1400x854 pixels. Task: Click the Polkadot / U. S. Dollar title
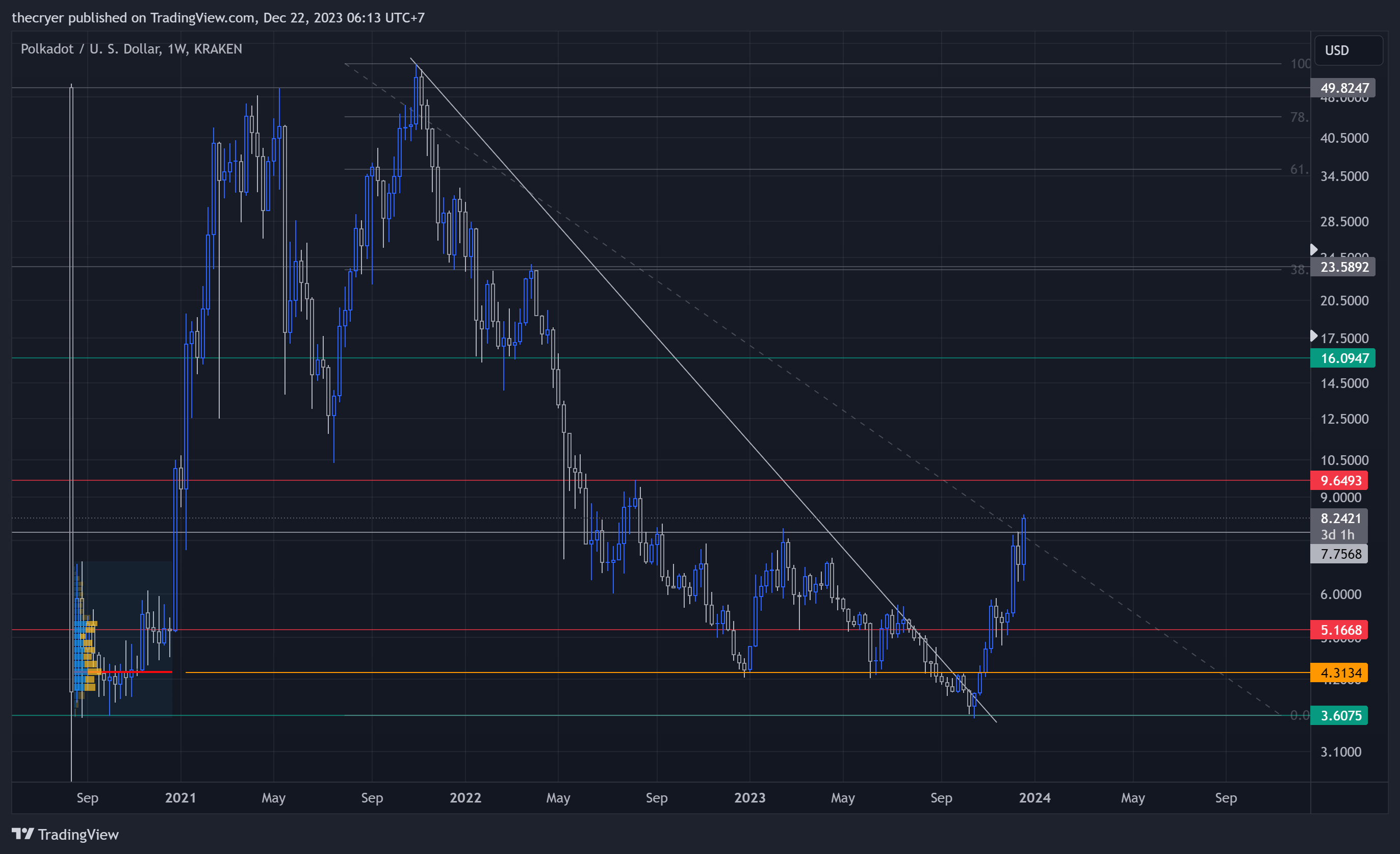coord(131,49)
